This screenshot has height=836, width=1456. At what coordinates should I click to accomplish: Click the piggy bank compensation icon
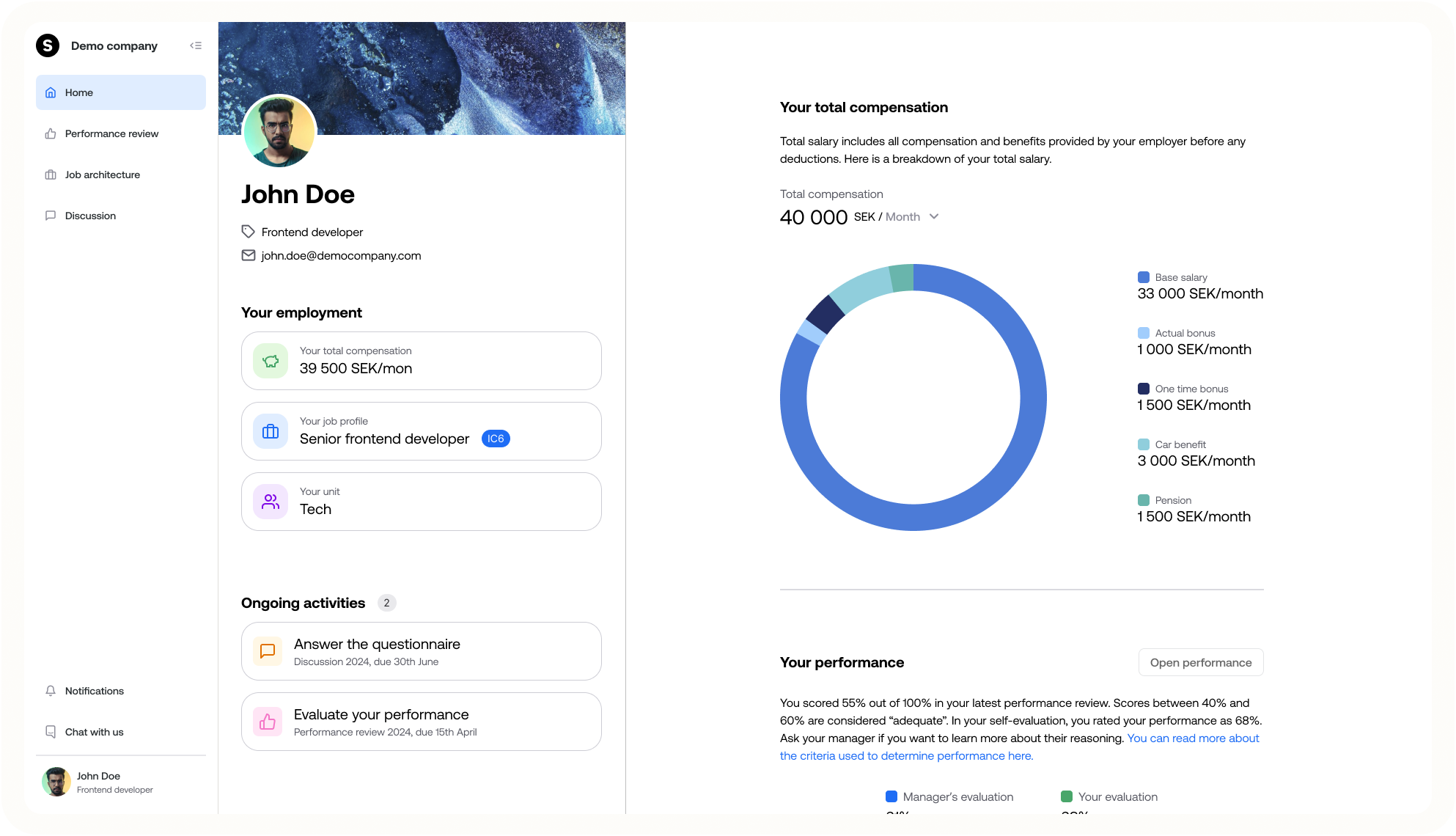[271, 361]
